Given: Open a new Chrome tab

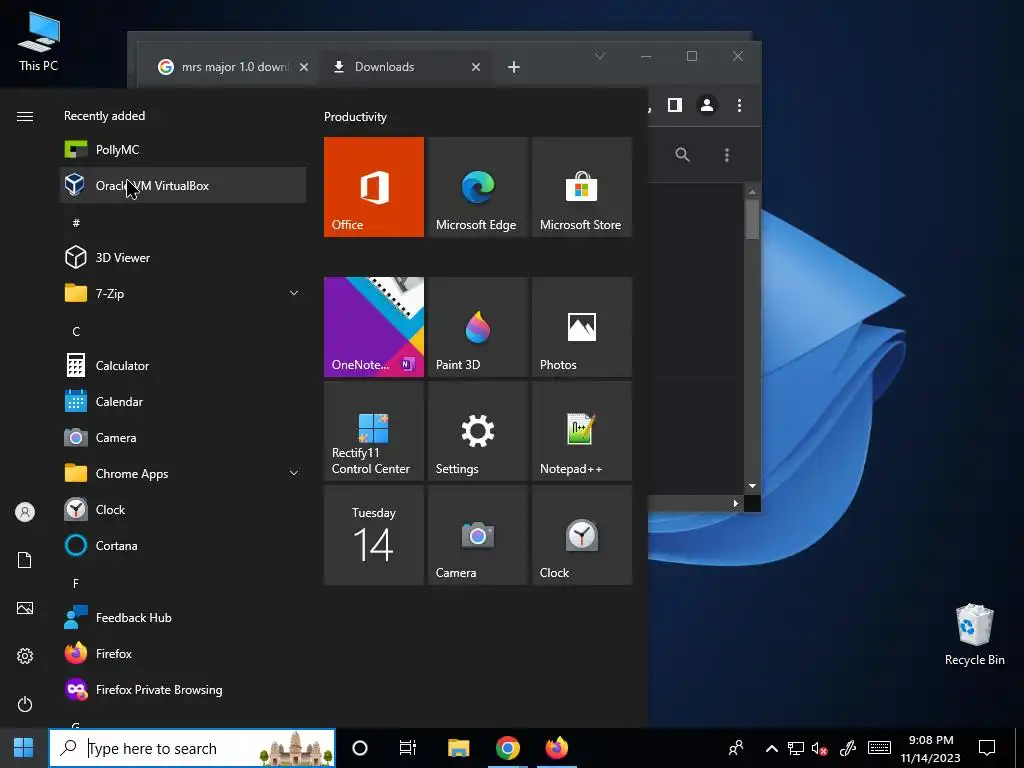Looking at the screenshot, I should (514, 67).
